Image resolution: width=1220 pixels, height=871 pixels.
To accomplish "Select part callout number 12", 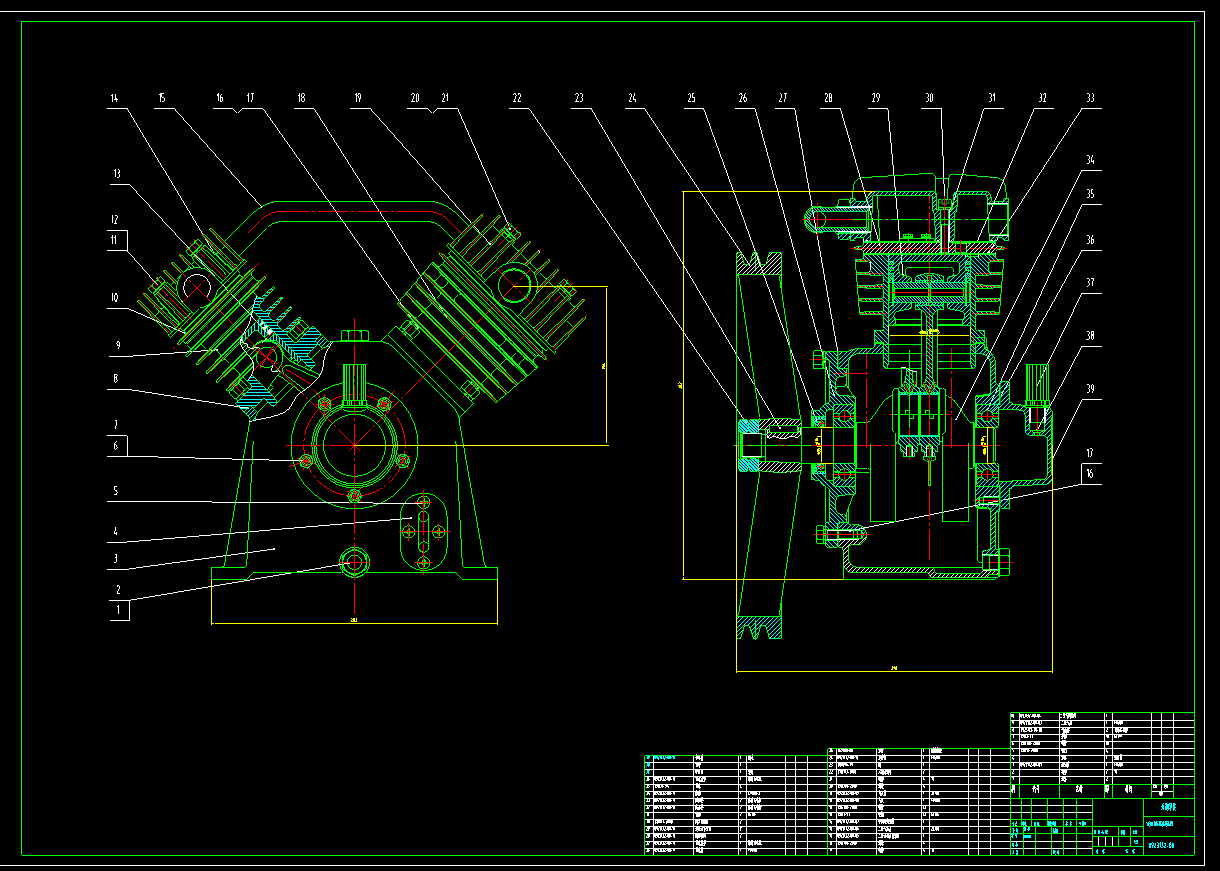I will pos(116,219).
